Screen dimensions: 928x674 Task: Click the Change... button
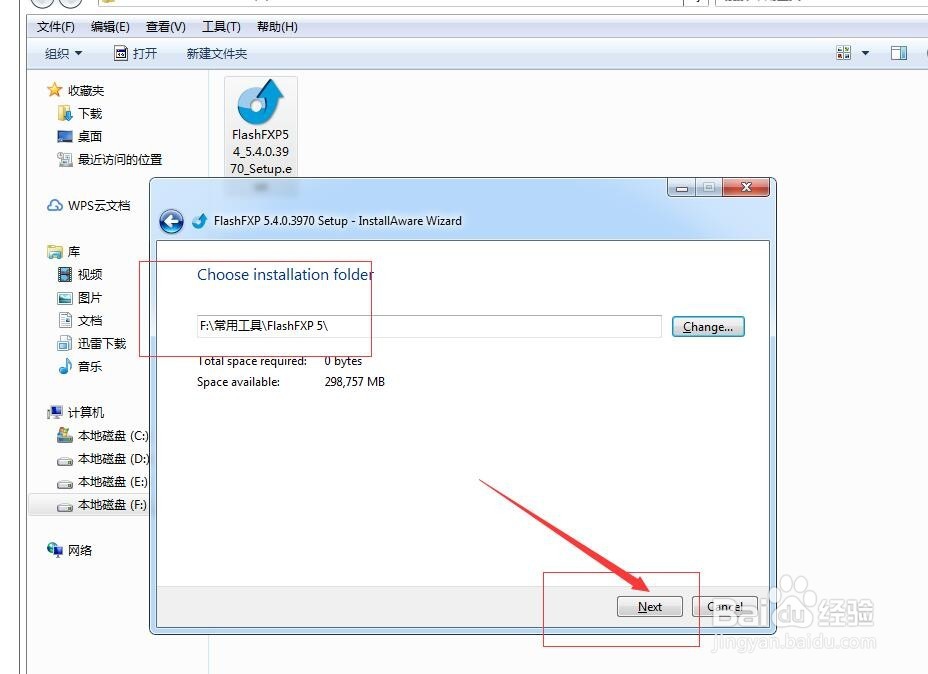(708, 327)
